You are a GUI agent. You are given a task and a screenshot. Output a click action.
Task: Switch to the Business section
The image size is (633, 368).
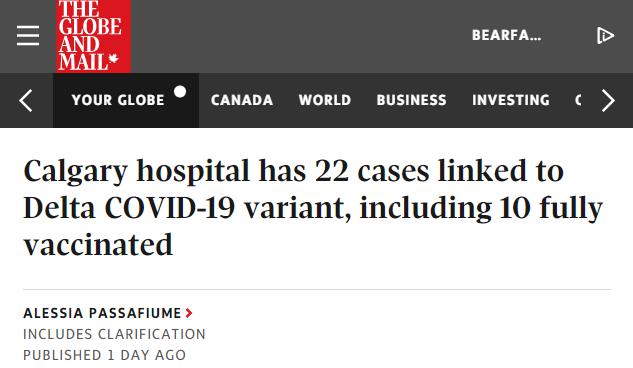(411, 100)
